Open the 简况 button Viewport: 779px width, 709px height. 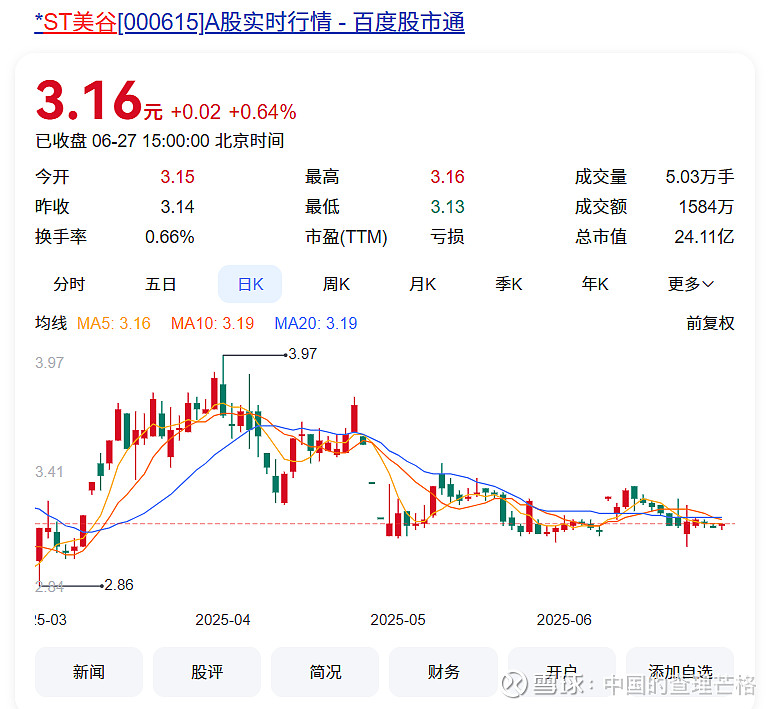pos(325,672)
